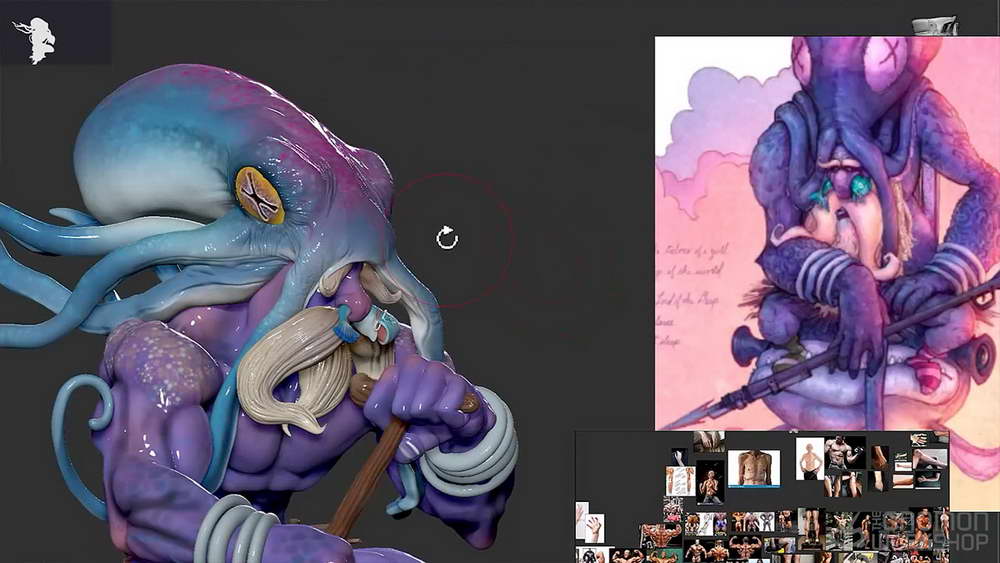Viewport: 1000px width, 563px height.
Task: Select the bodybuilder curling dumbbell photo
Action: pyautogui.click(x=845, y=452)
